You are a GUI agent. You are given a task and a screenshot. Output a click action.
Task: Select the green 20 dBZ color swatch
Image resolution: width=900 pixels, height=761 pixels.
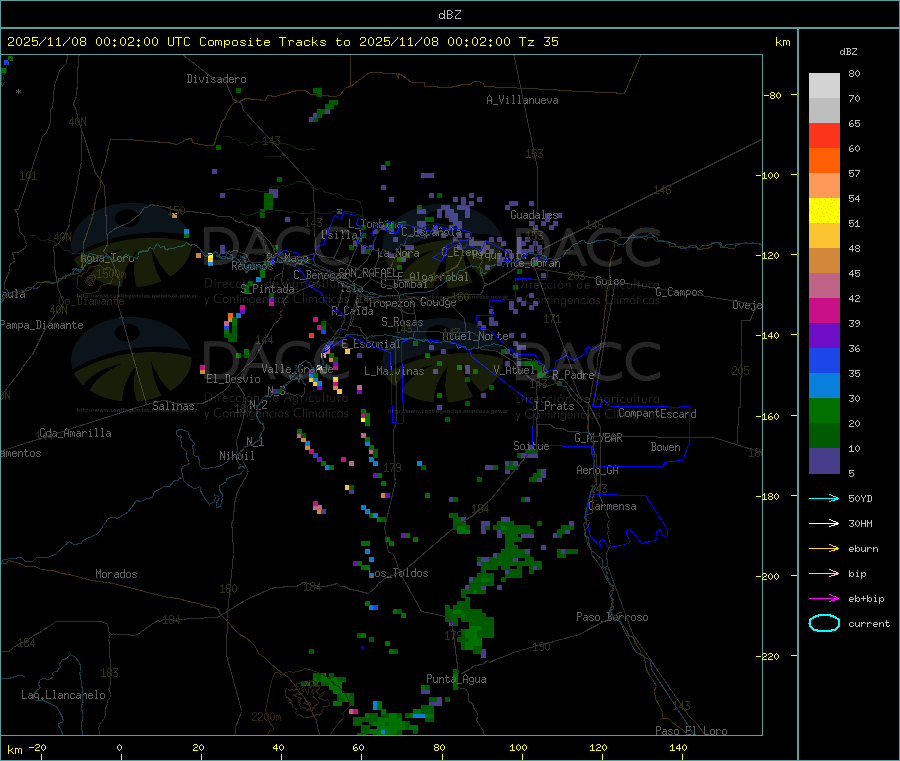tap(824, 410)
